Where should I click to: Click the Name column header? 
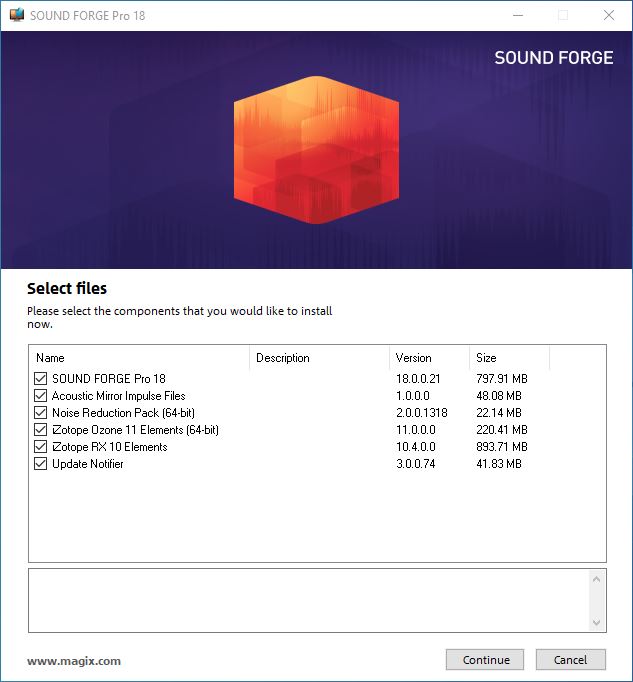click(x=139, y=358)
